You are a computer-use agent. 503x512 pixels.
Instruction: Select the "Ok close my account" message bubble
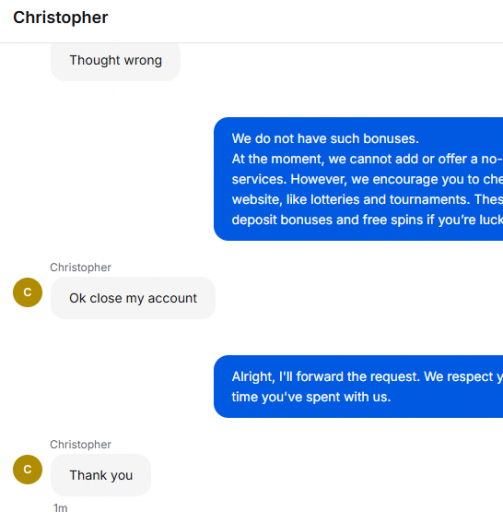[133, 298]
